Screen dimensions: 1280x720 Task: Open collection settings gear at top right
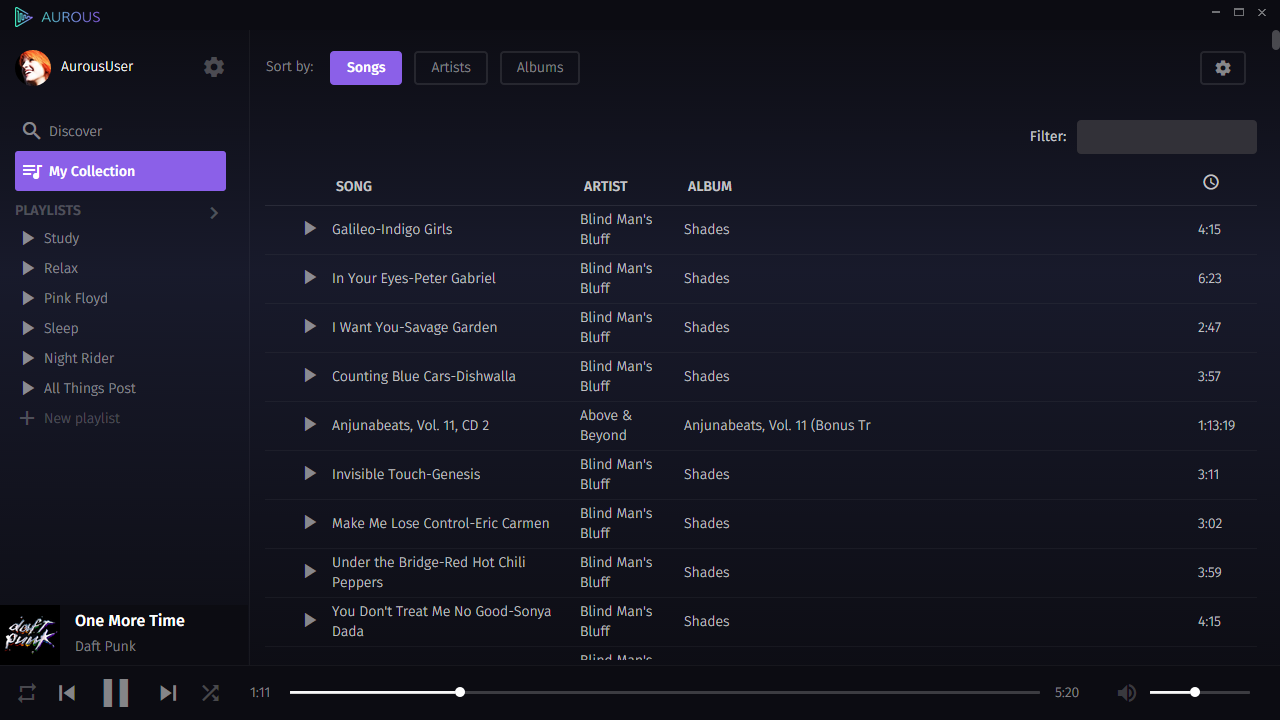(1222, 68)
